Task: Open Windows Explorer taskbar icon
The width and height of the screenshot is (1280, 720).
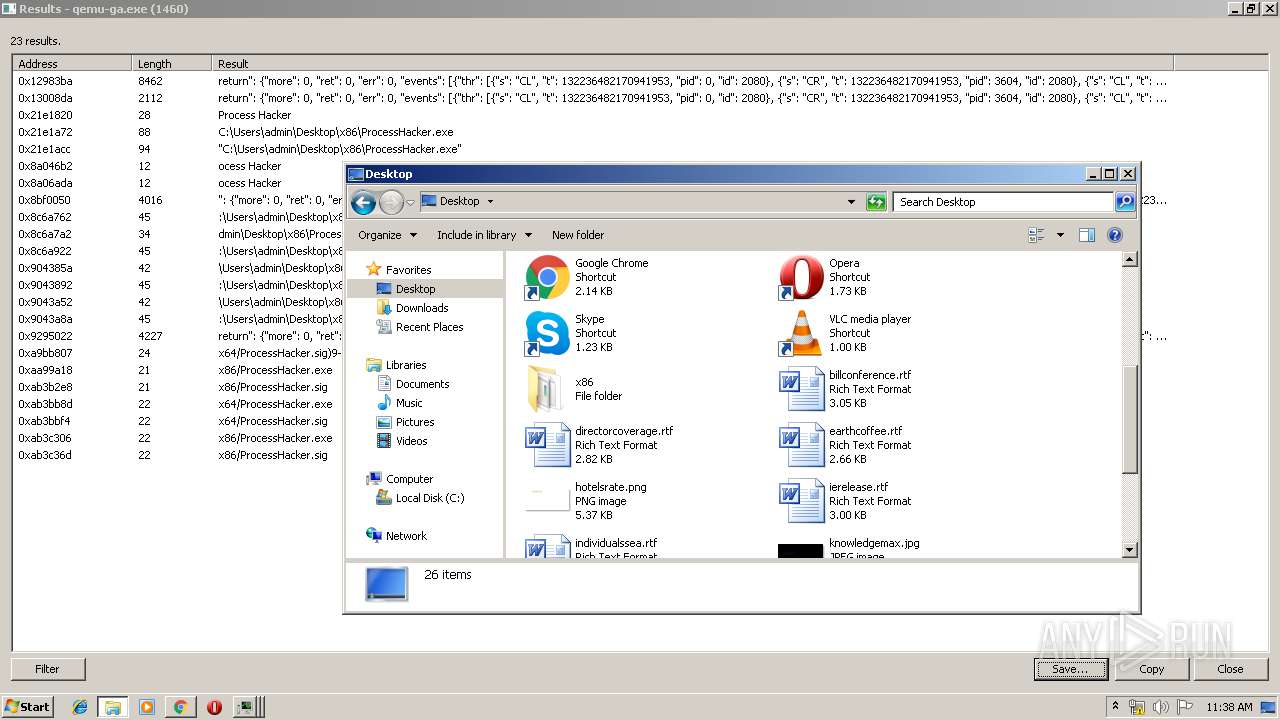Action: pyautogui.click(x=113, y=707)
